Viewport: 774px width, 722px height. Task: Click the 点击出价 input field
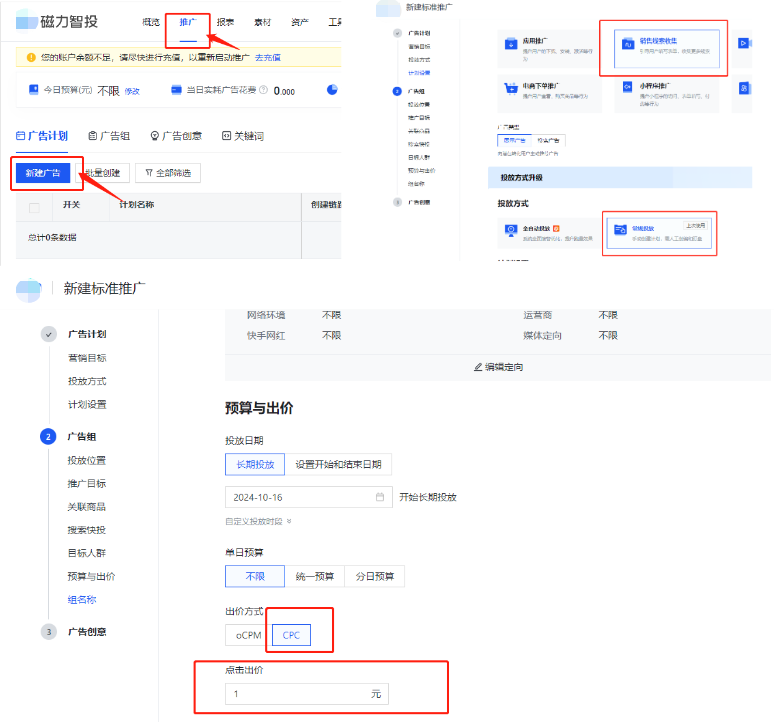tap(307, 694)
